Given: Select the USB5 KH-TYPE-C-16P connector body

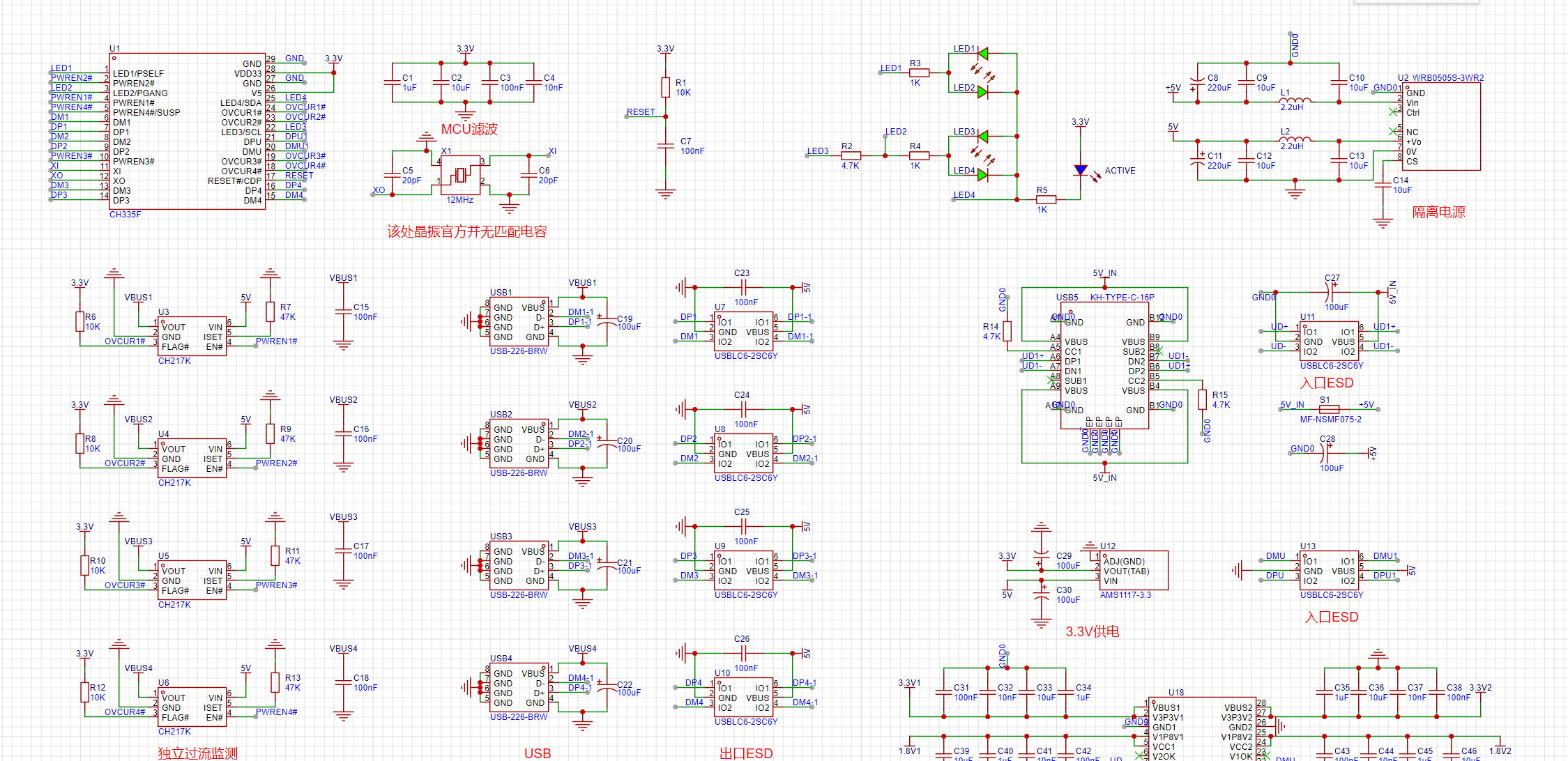Looking at the screenshot, I should 1105,366.
